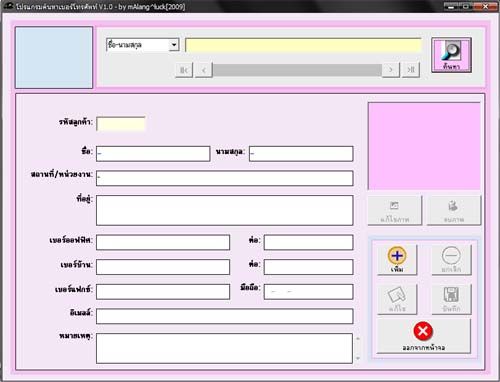500x382 pixels.
Task: Click the remarks text area
Action: coord(224,348)
